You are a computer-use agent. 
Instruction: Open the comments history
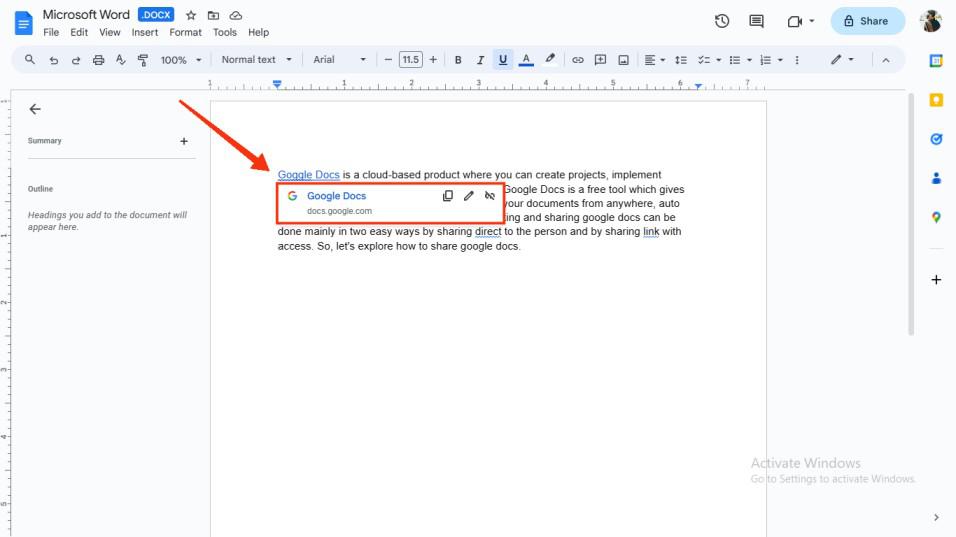tap(756, 21)
